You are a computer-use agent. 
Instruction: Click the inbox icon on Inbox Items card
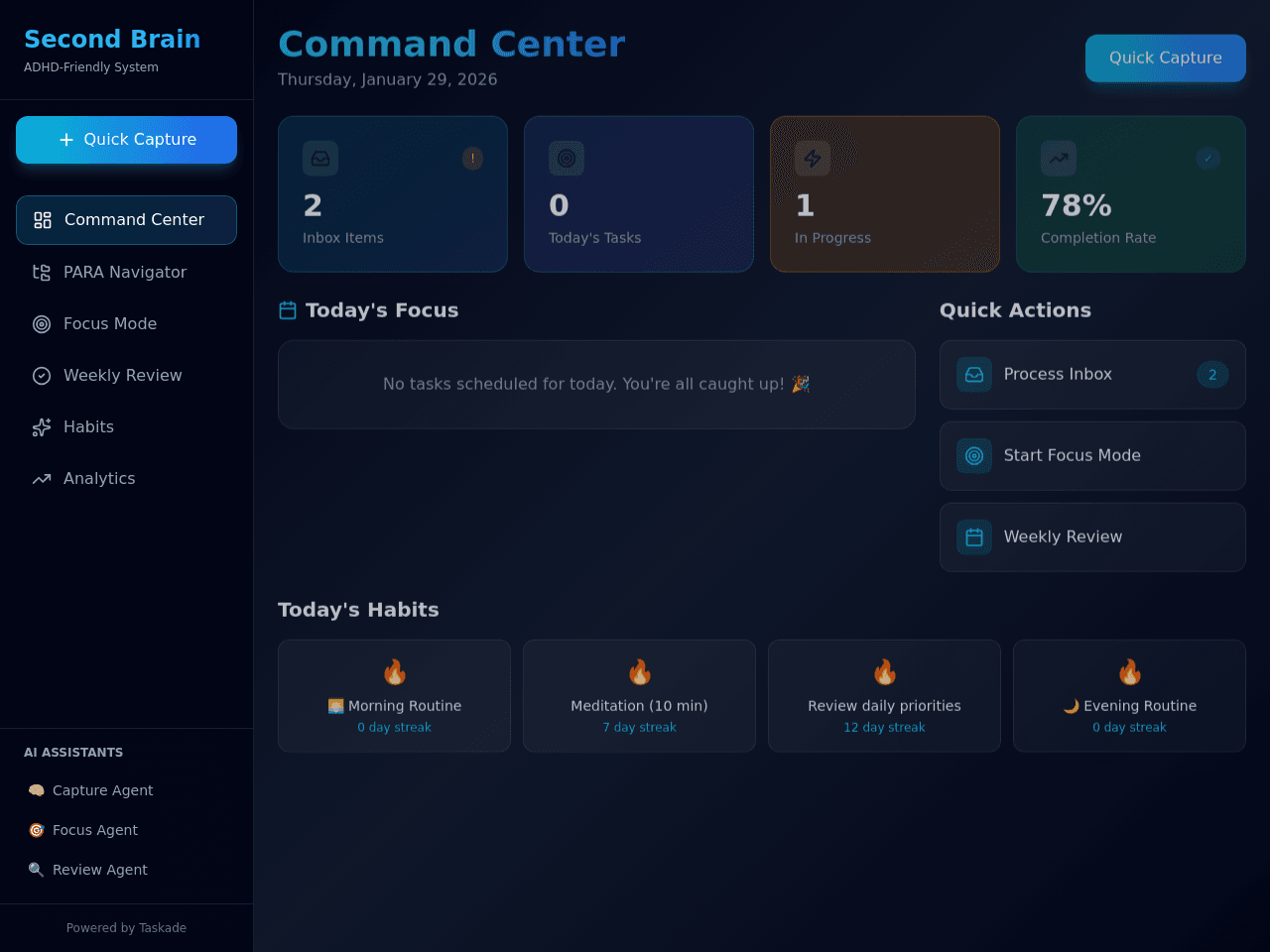(320, 159)
